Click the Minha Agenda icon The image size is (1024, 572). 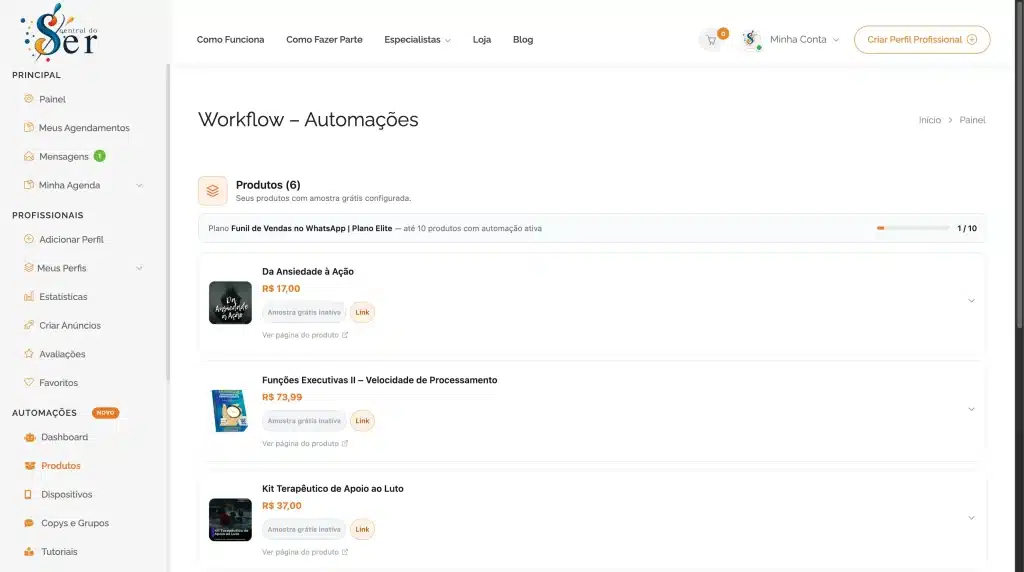coord(29,185)
